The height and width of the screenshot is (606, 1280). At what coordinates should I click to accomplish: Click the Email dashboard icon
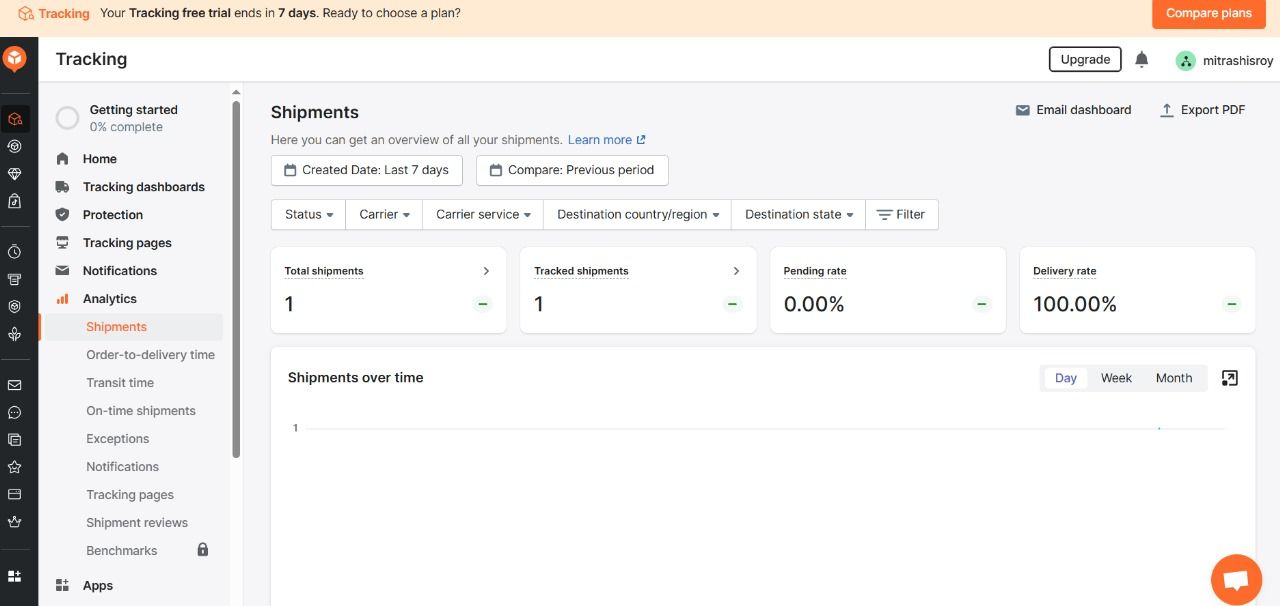point(1023,110)
